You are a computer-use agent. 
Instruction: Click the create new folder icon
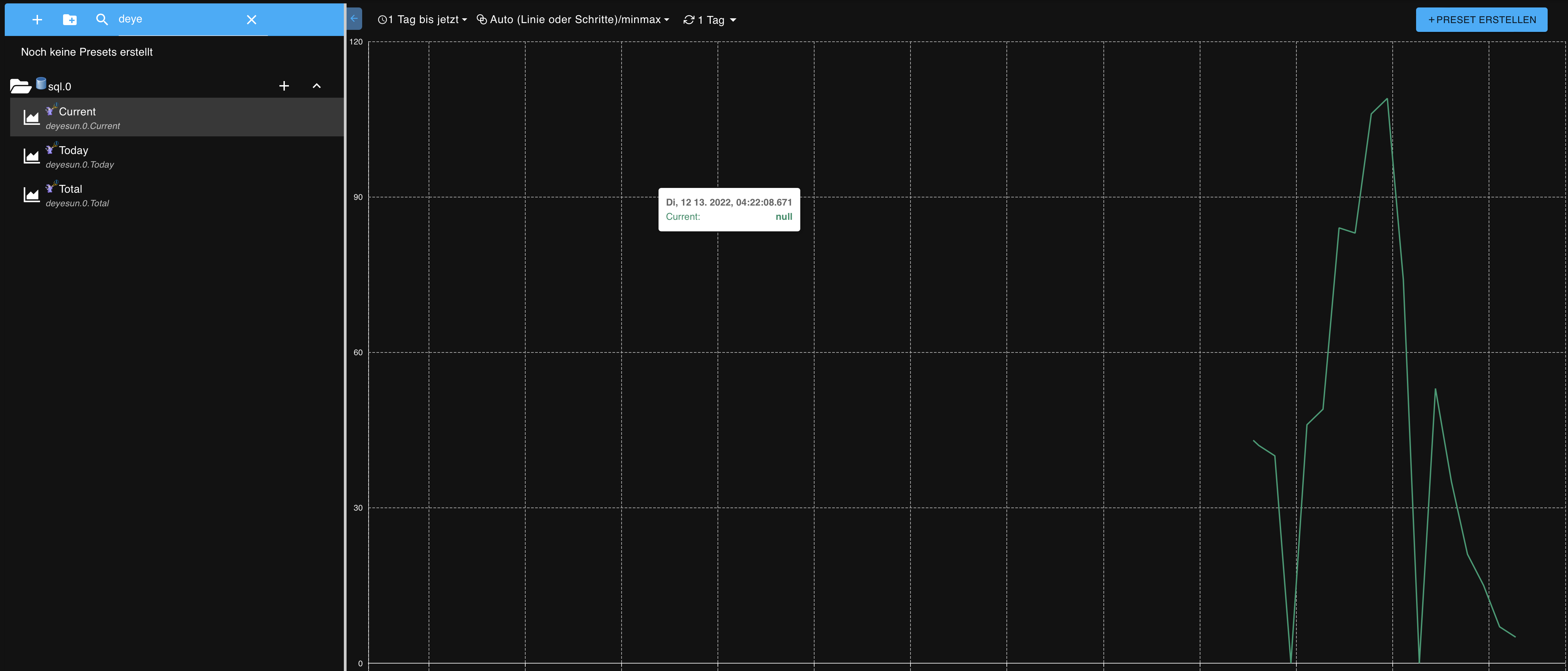70,19
